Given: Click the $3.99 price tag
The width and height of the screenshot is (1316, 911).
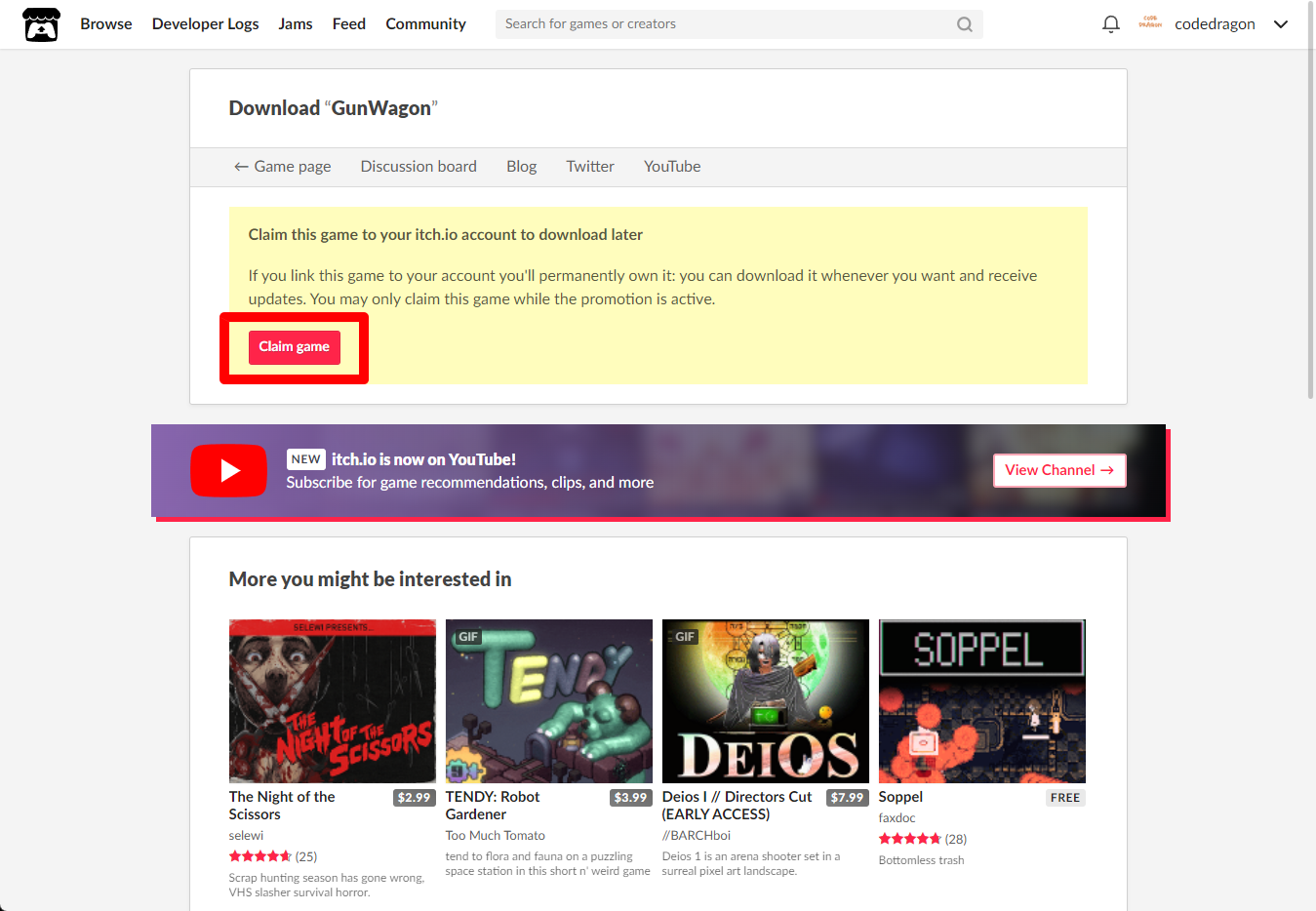Looking at the screenshot, I should (630, 798).
